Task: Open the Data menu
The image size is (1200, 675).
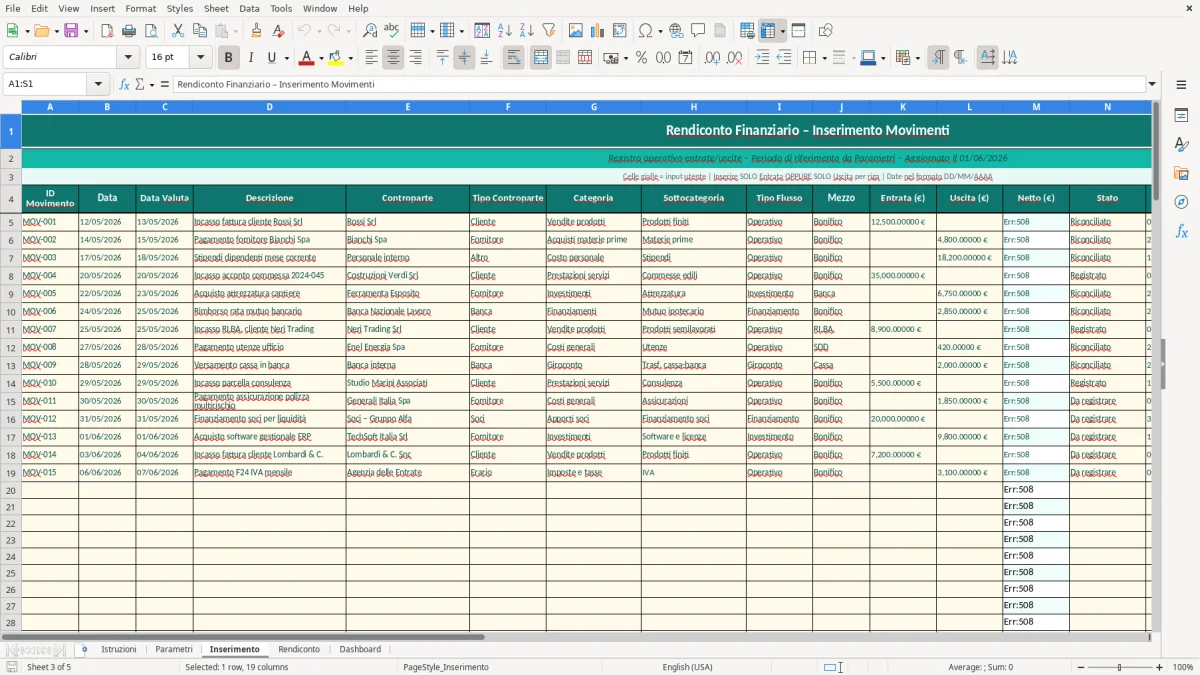Action: [x=249, y=8]
